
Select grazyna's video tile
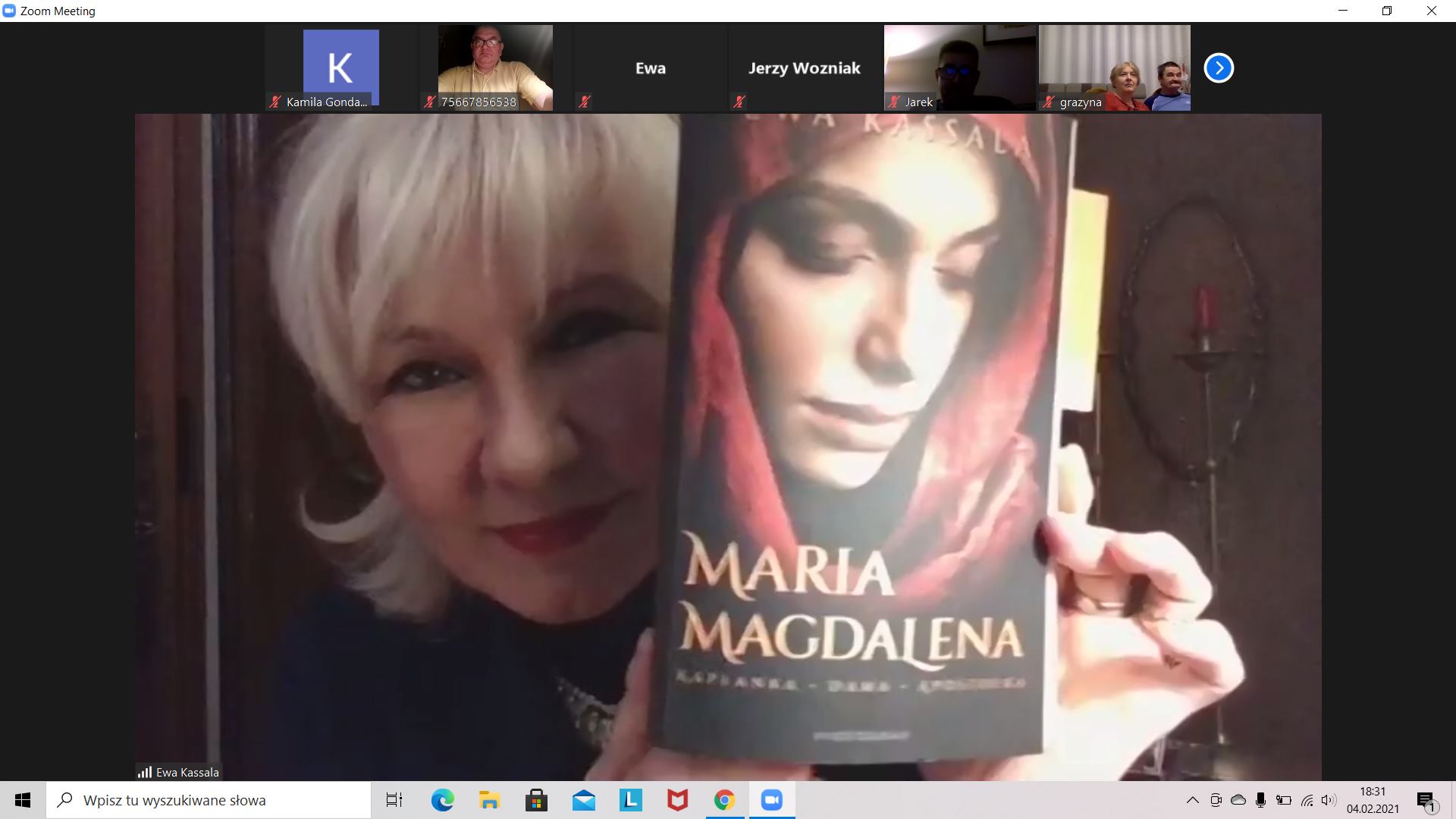coord(1115,67)
